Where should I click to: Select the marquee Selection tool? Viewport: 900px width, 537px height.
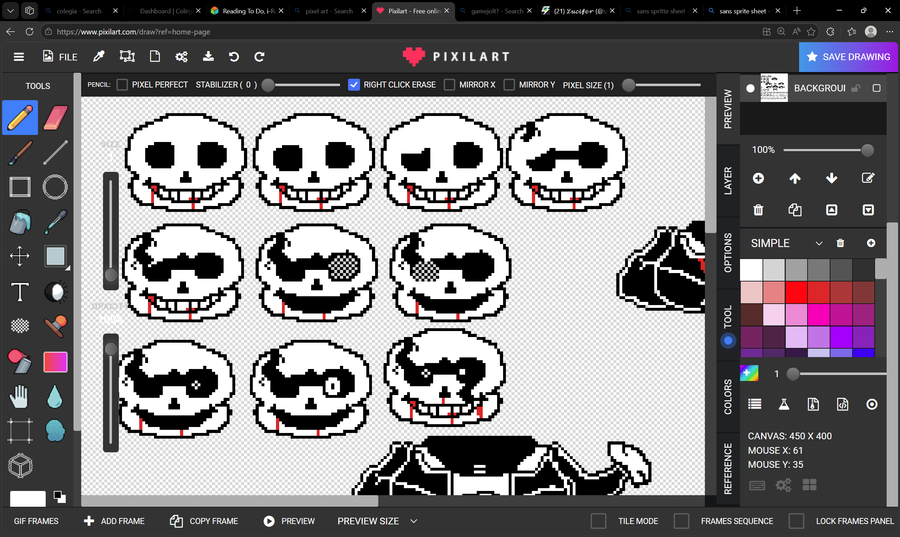pyautogui.click(x=20, y=431)
